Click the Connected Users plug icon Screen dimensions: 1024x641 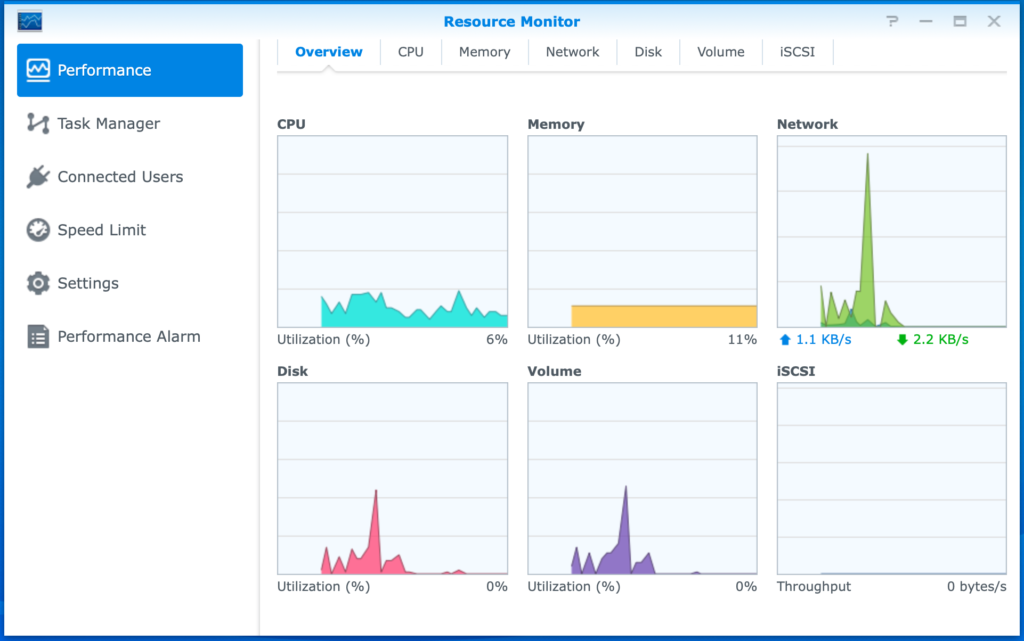pyautogui.click(x=38, y=176)
